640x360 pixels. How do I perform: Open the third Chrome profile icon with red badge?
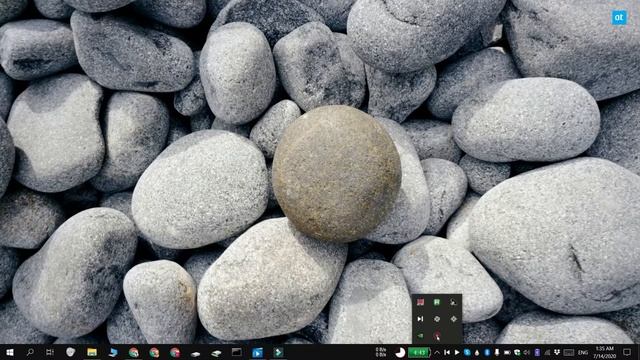[x=175, y=352]
